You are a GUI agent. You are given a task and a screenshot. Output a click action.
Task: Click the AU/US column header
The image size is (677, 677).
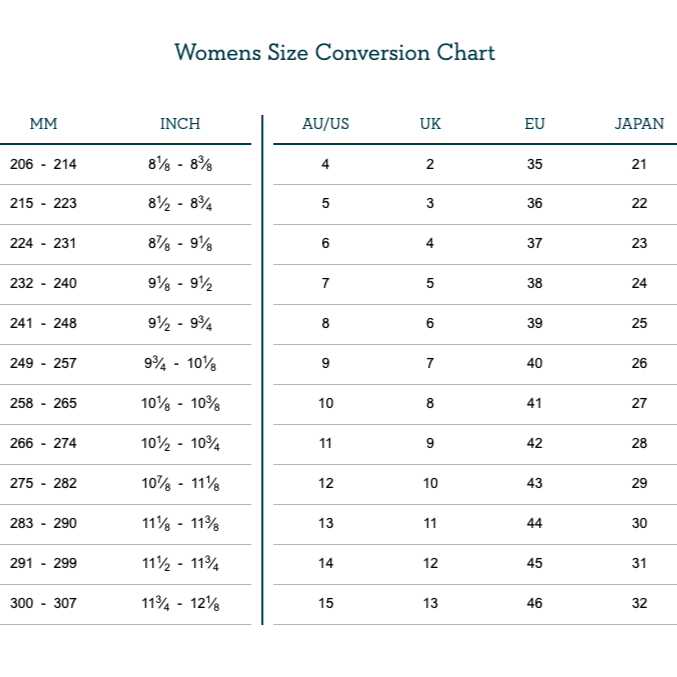[325, 124]
